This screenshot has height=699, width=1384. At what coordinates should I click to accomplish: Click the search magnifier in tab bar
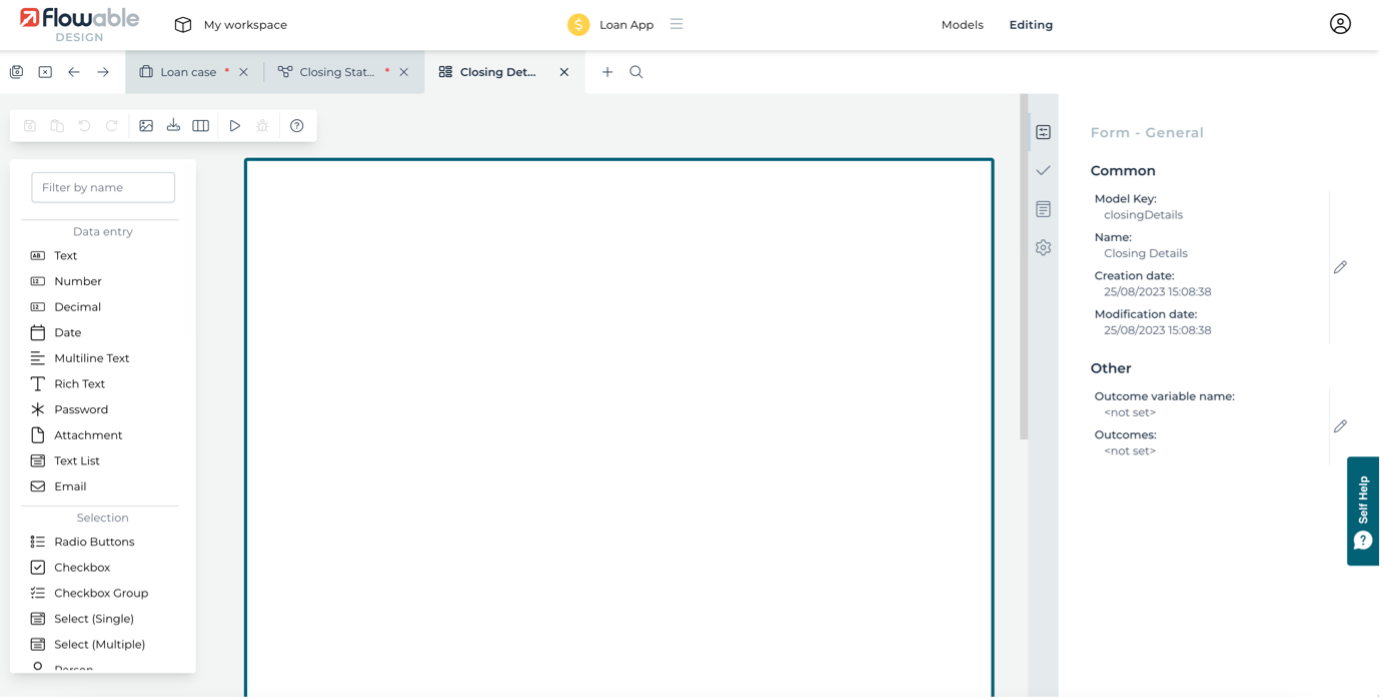[x=636, y=72]
